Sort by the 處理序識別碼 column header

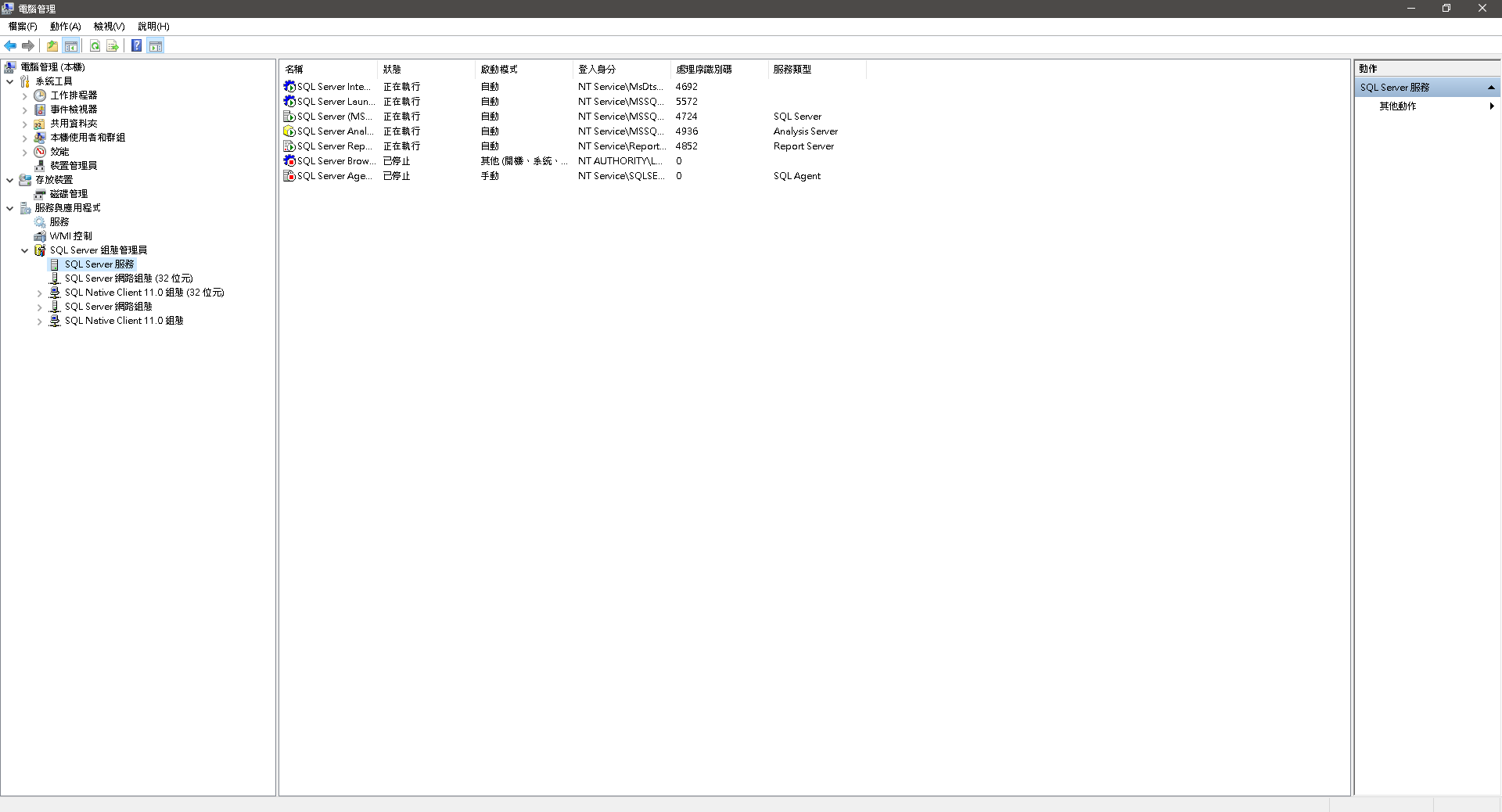pyautogui.click(x=720, y=70)
